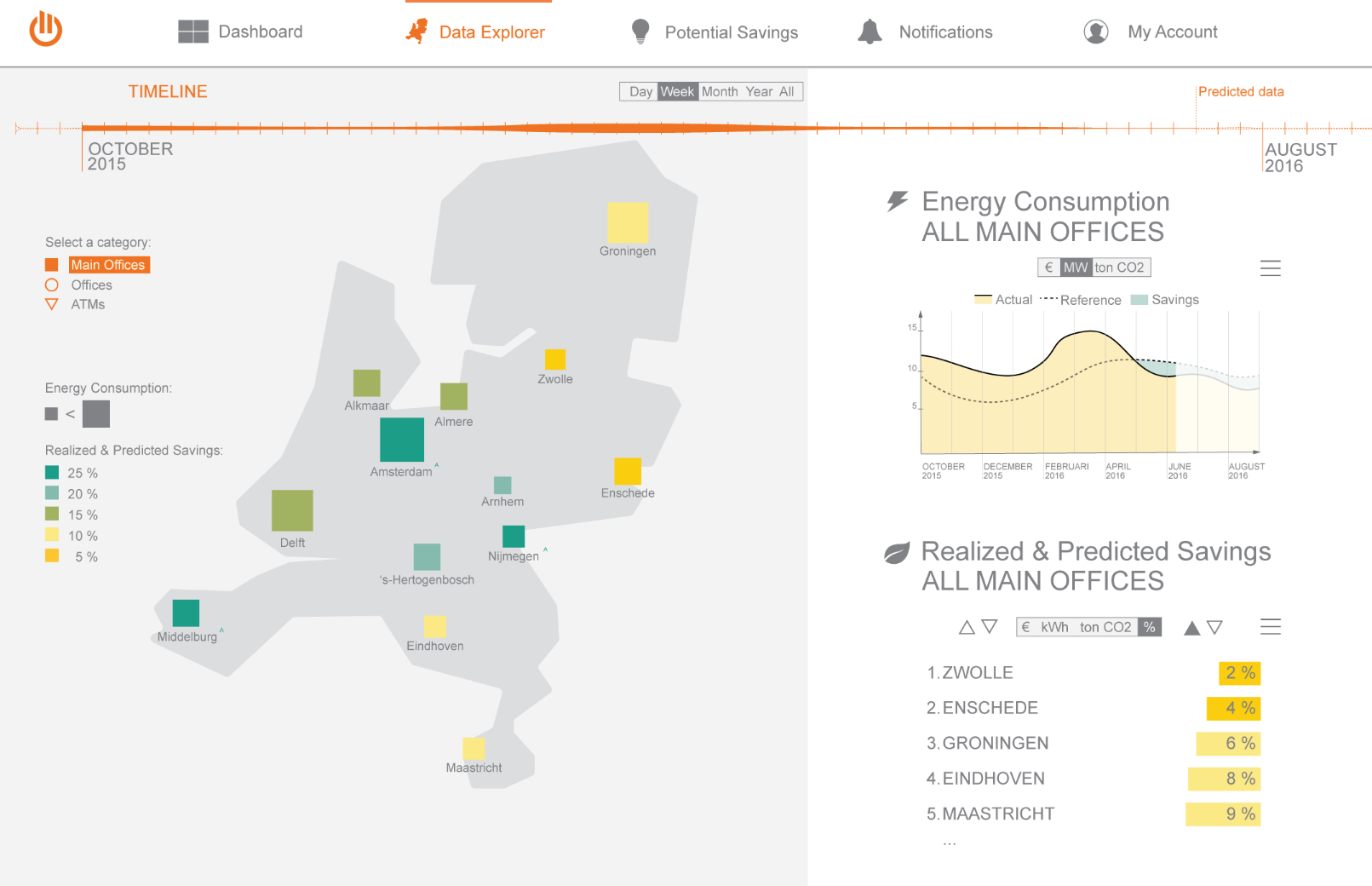Select the ATMs category option
This screenshot has width=1372, height=886.
88,305
